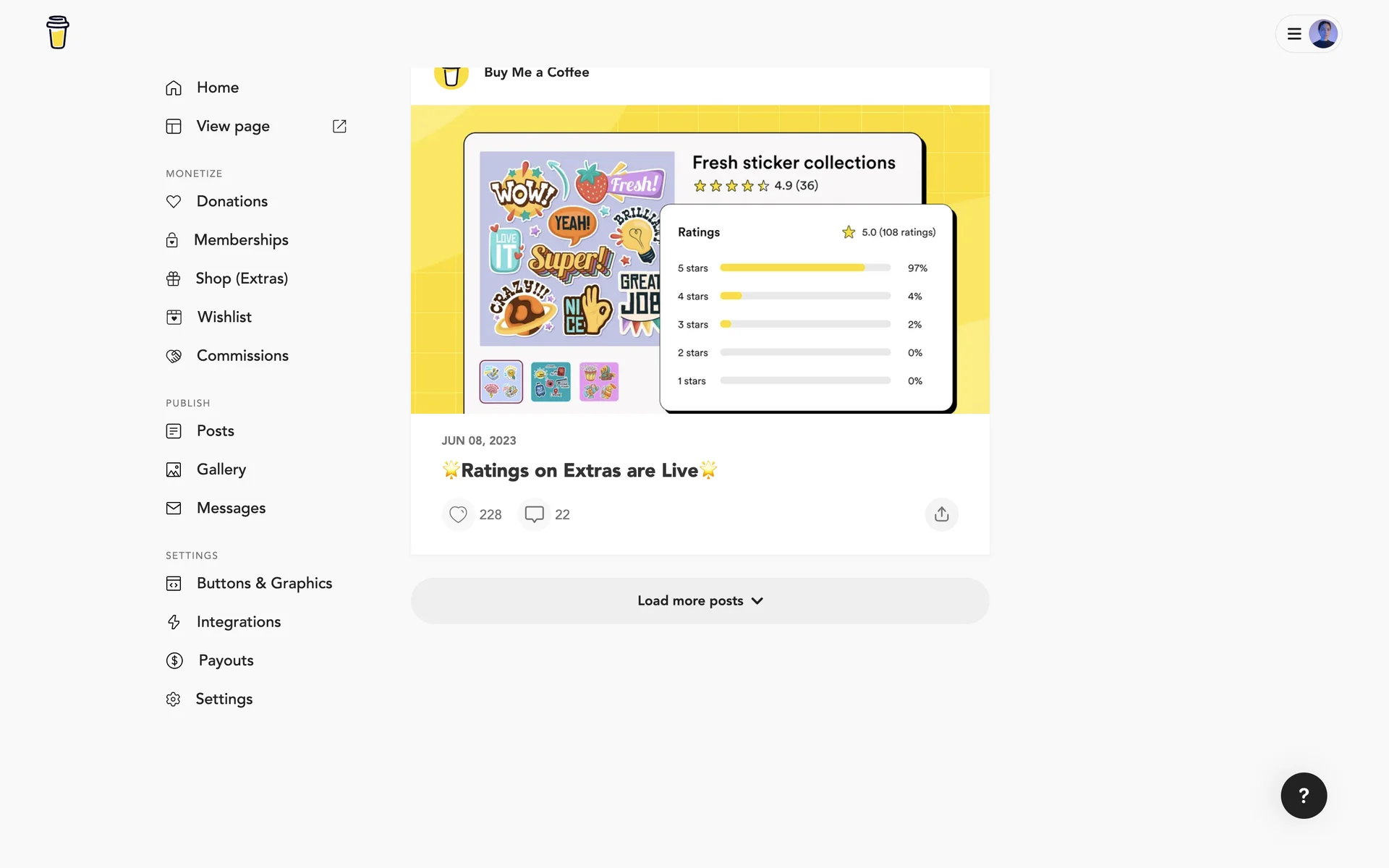The height and width of the screenshot is (868, 1389).
Task: Open the hamburger menu icon
Action: coord(1294,34)
